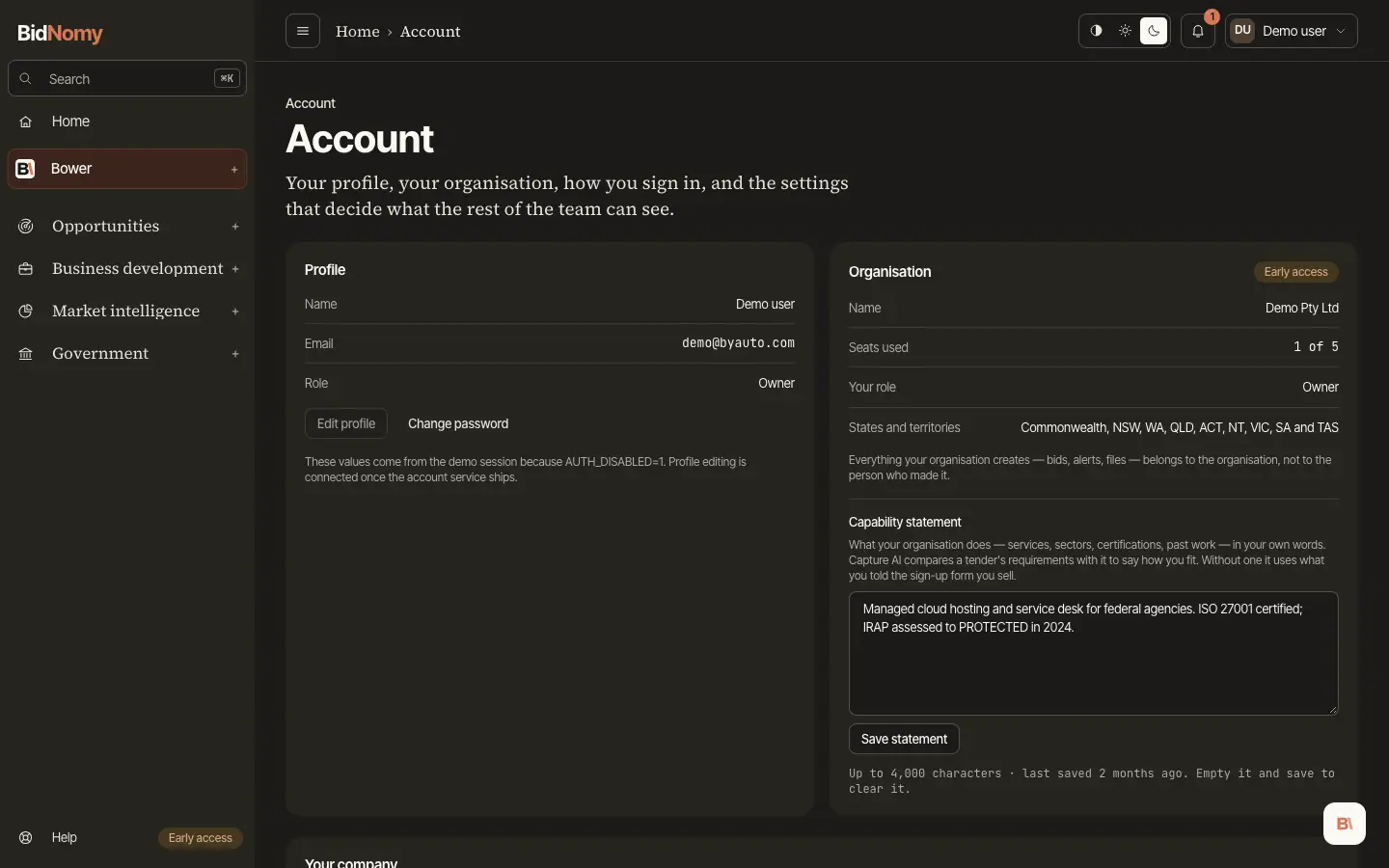Open the Demo user account menu
The image size is (1389, 868).
point(1292,31)
